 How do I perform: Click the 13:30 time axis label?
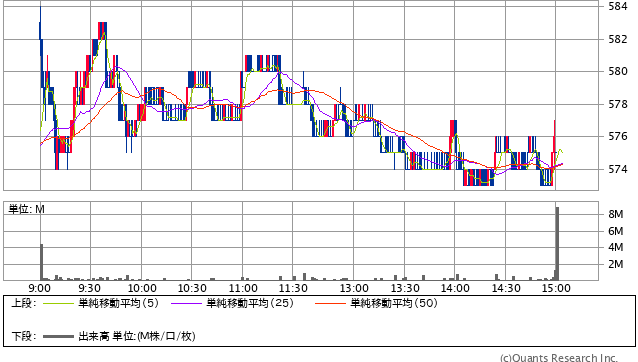405,288
